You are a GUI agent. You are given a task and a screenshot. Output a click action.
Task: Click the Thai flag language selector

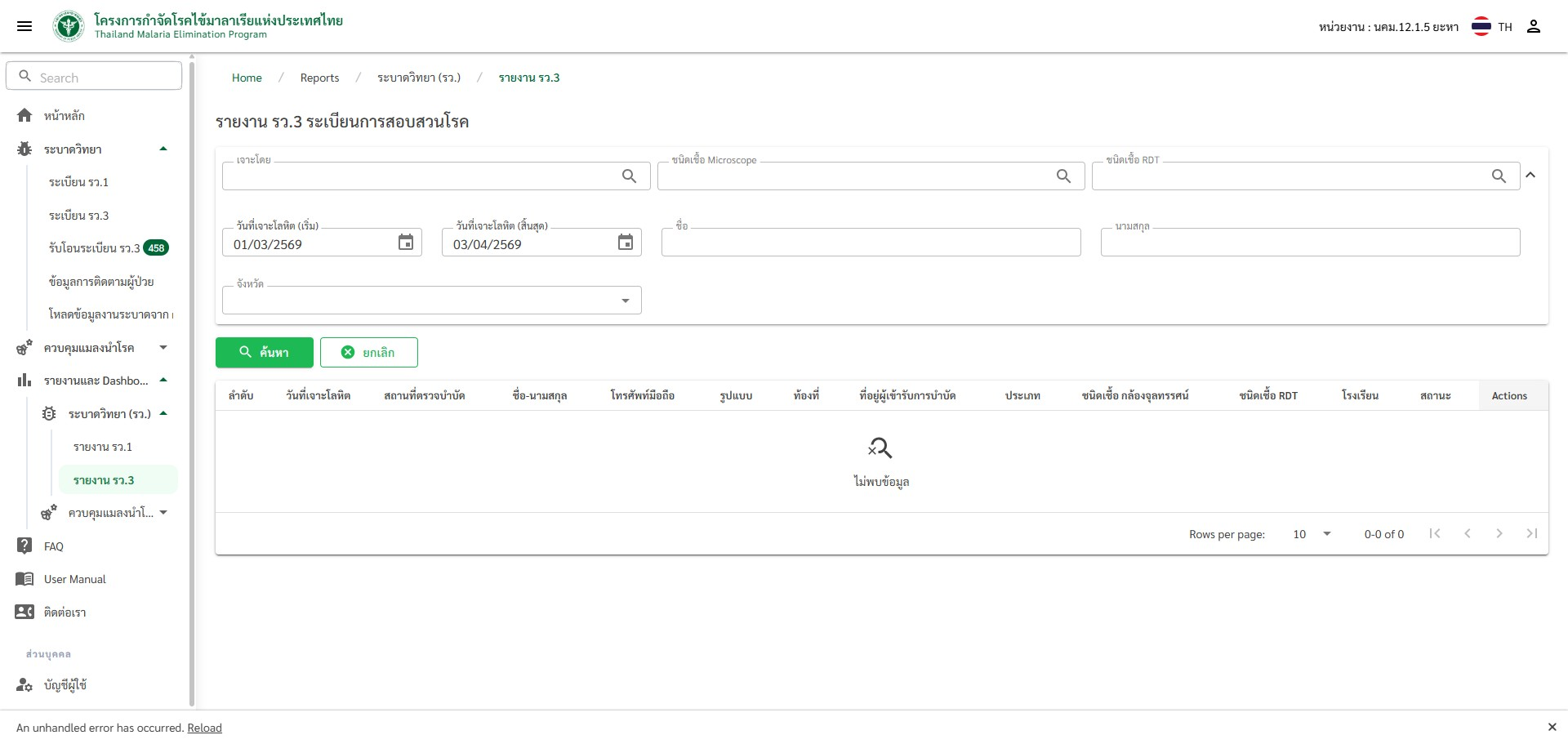coord(1481,27)
